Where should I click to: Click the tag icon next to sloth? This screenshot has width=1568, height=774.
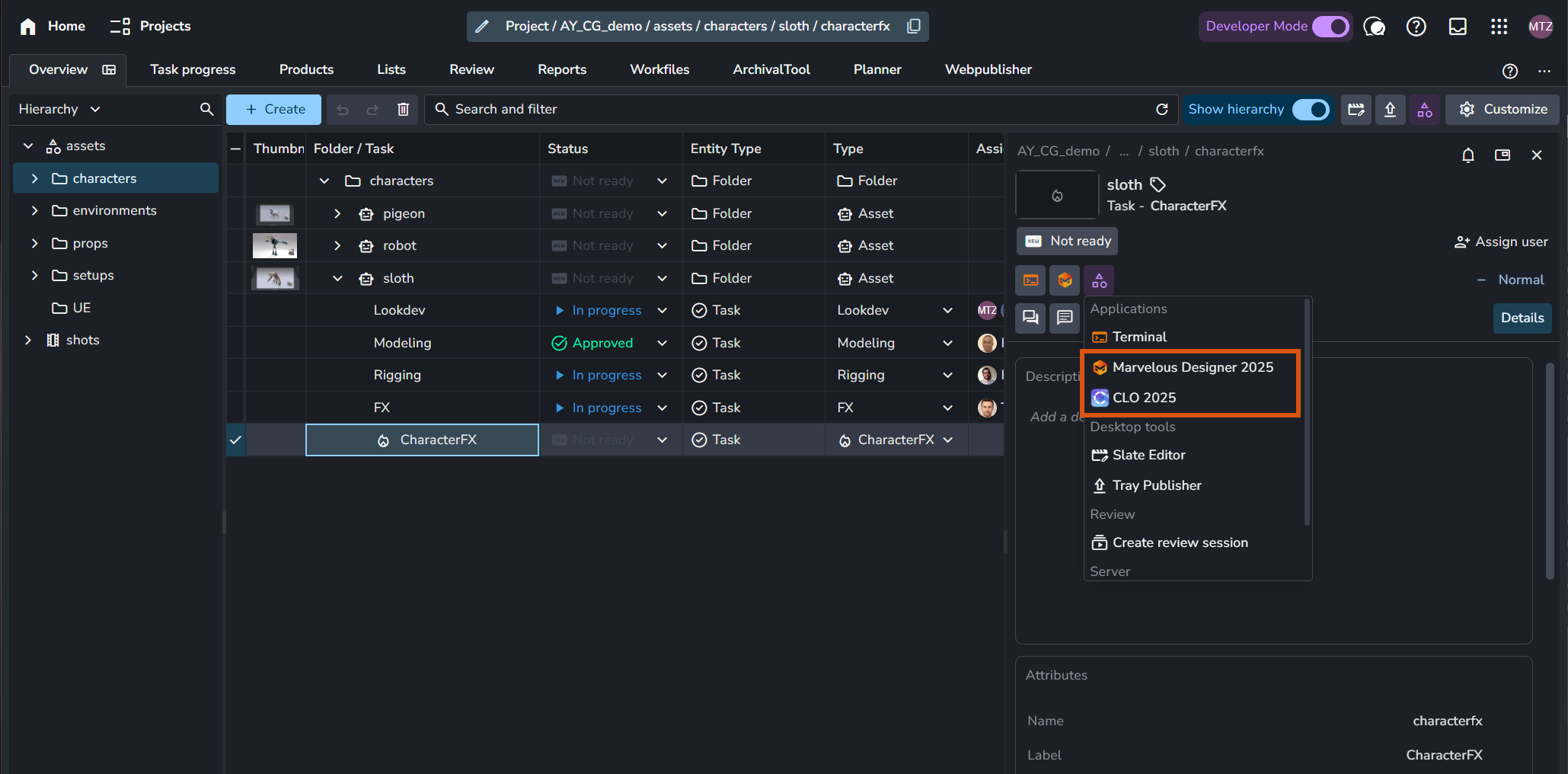(x=1158, y=184)
